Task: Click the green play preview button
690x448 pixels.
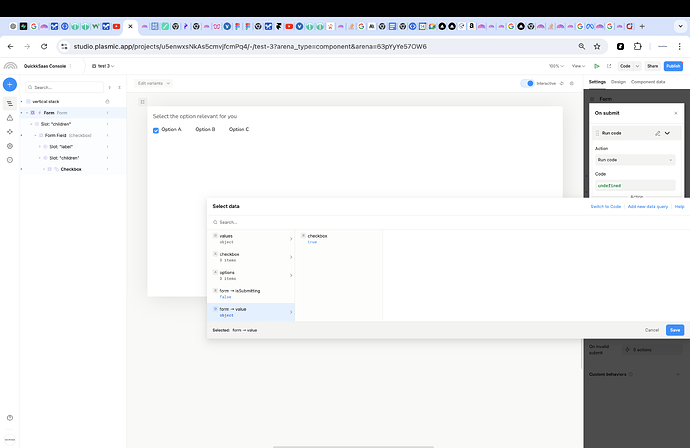Action: point(597,65)
